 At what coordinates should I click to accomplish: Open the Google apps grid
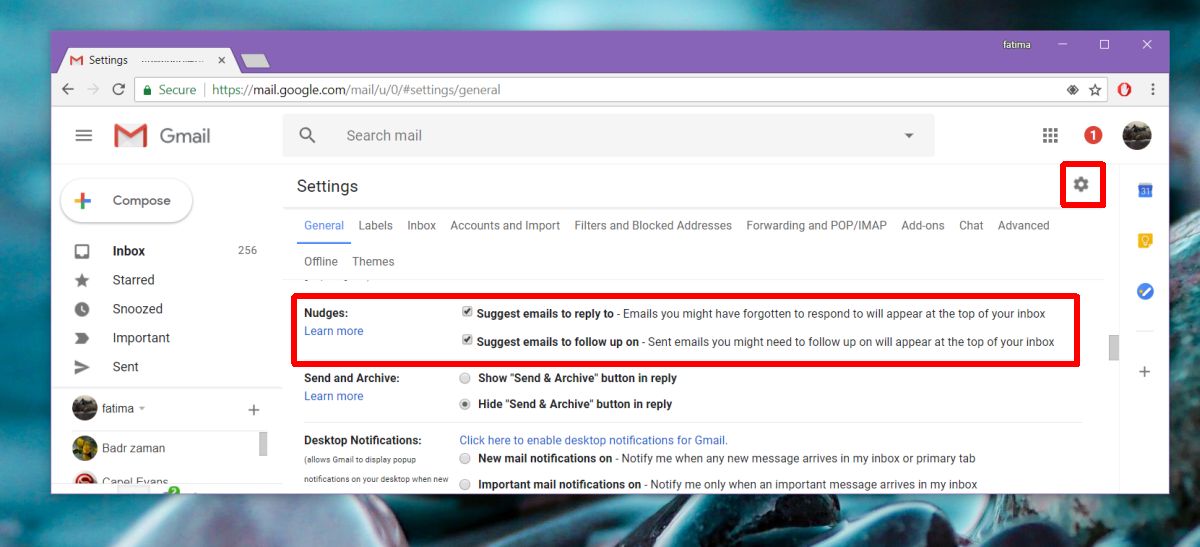point(1050,135)
